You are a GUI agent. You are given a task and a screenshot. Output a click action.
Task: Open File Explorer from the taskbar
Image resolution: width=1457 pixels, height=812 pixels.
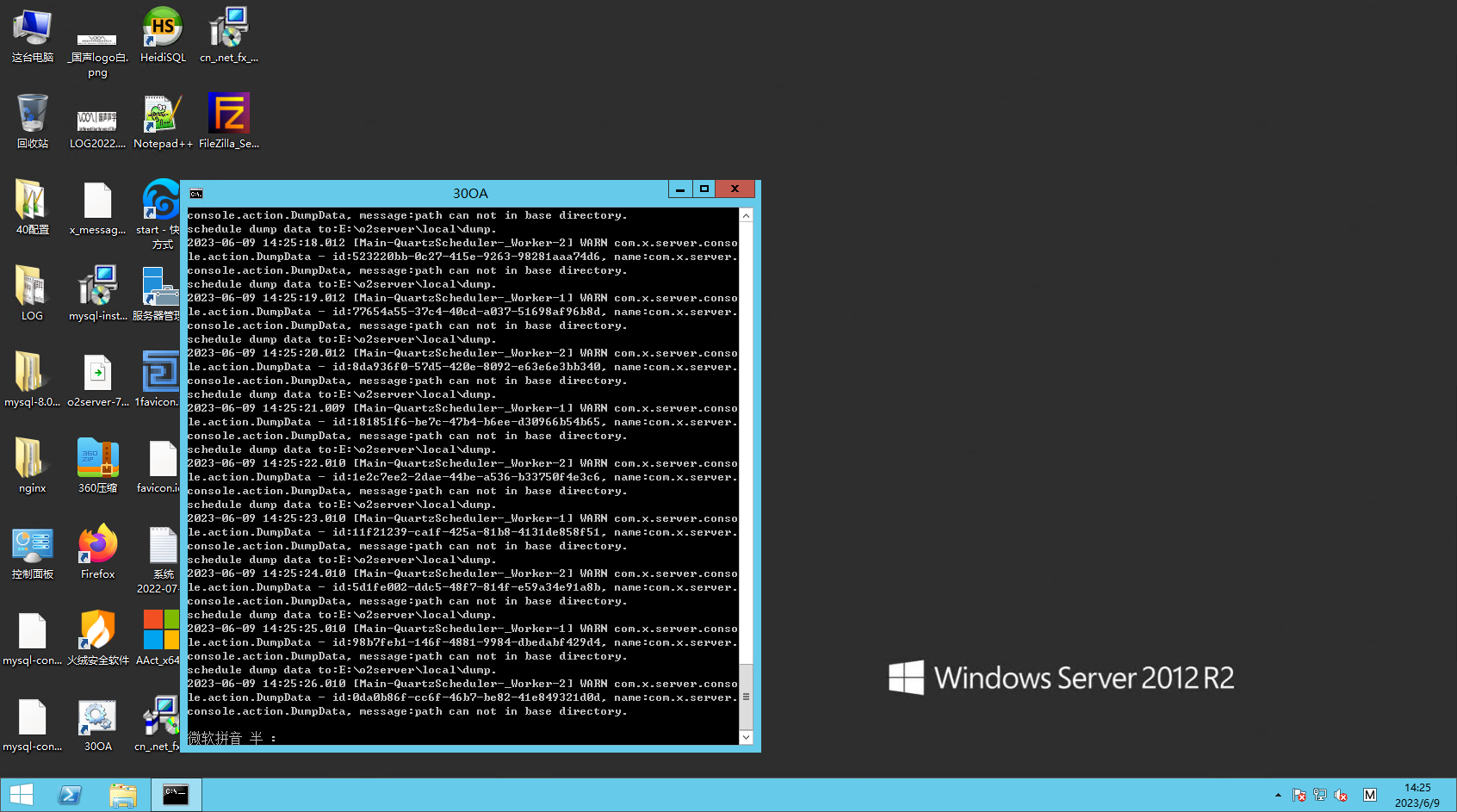pyautogui.click(x=123, y=795)
